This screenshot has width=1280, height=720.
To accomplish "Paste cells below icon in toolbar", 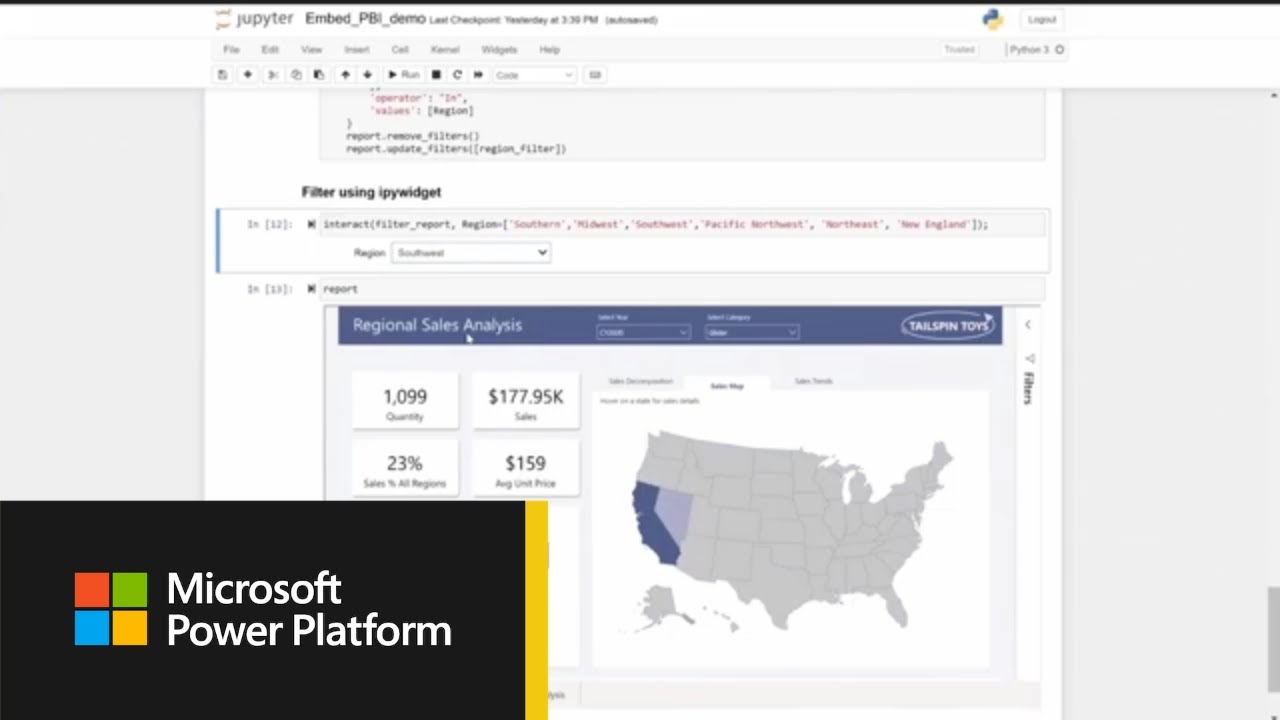I will click(319, 75).
